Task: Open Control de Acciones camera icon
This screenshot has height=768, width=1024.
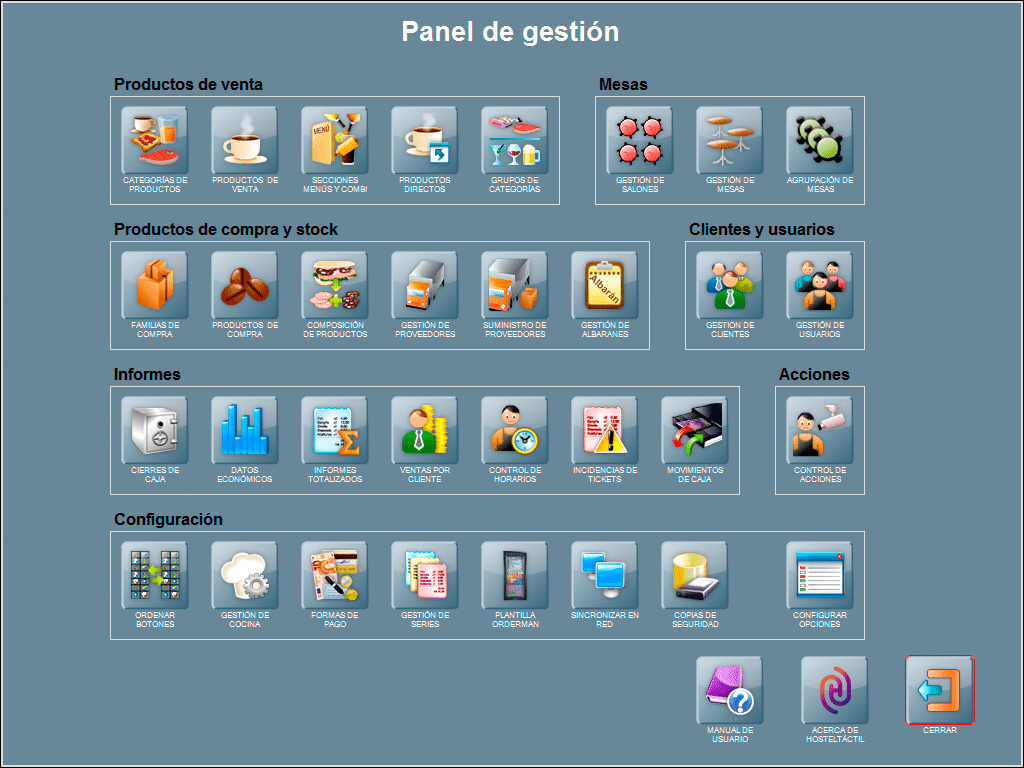Action: tap(819, 430)
